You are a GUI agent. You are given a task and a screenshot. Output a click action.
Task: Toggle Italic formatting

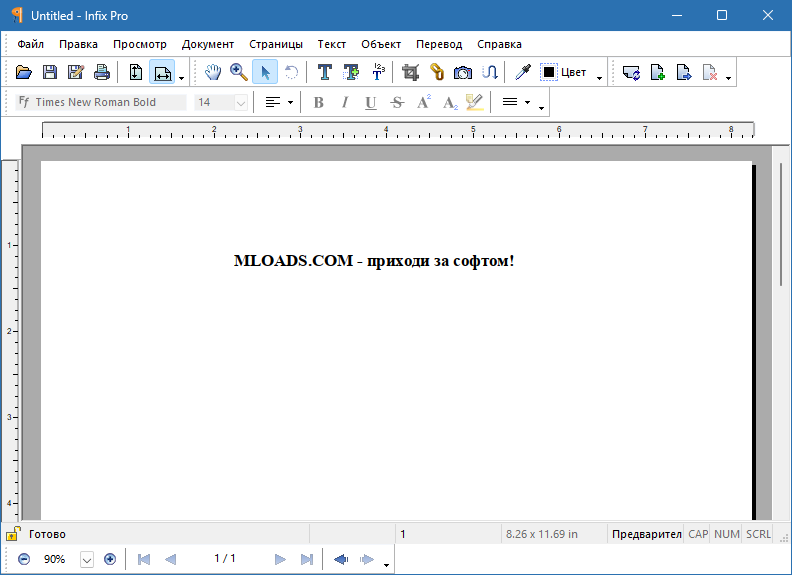(344, 102)
